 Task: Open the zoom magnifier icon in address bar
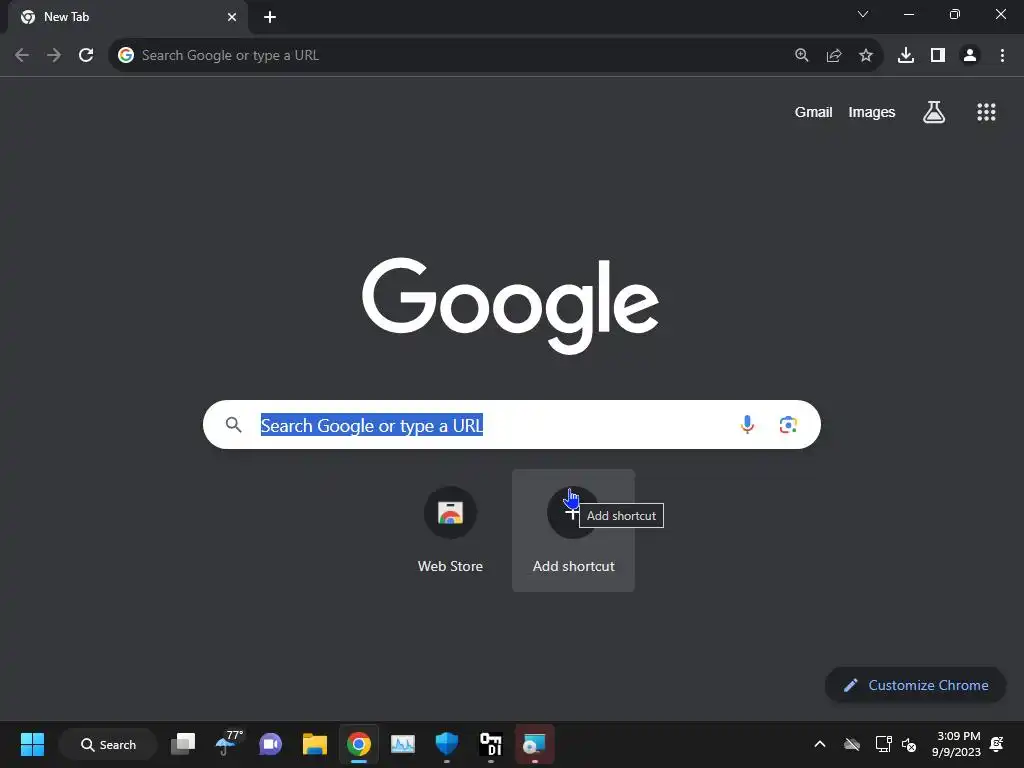click(x=802, y=56)
